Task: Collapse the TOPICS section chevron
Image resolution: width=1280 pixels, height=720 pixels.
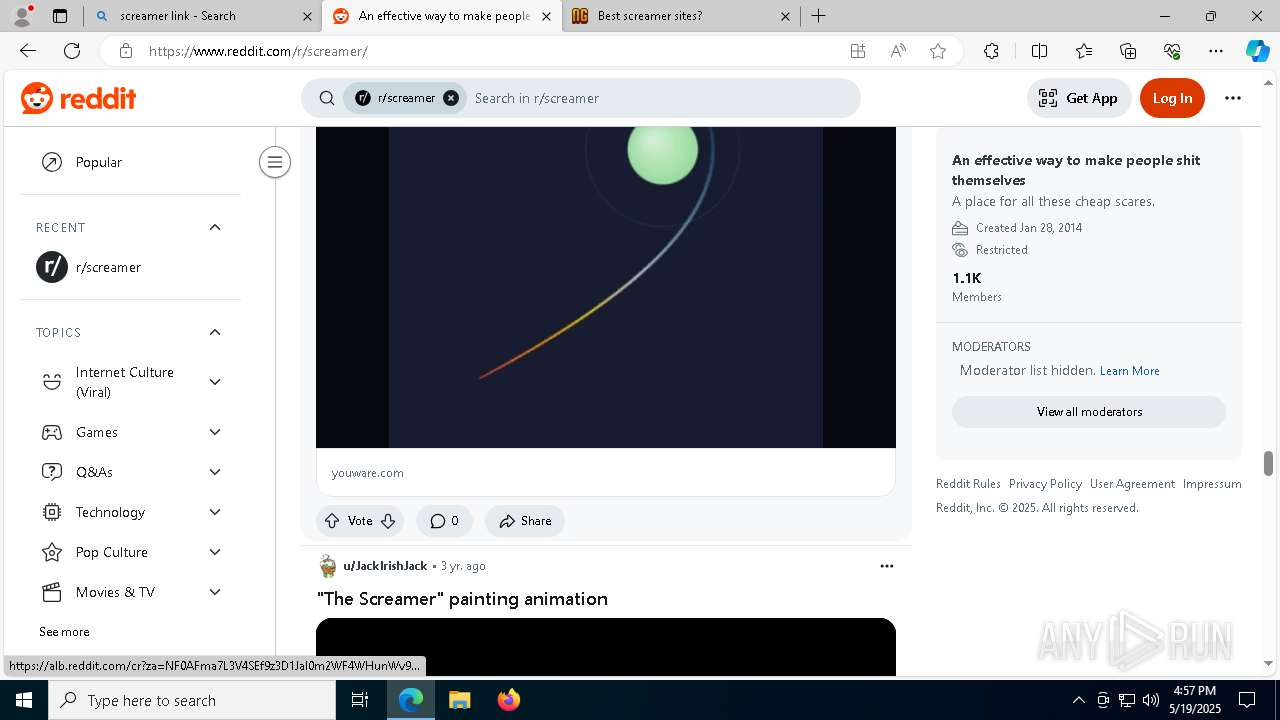Action: click(215, 332)
